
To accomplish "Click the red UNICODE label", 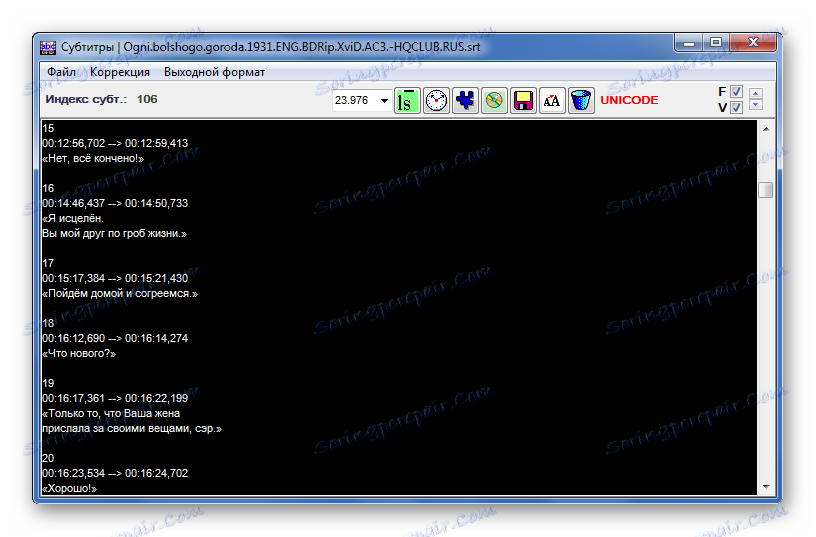I will 629,100.
